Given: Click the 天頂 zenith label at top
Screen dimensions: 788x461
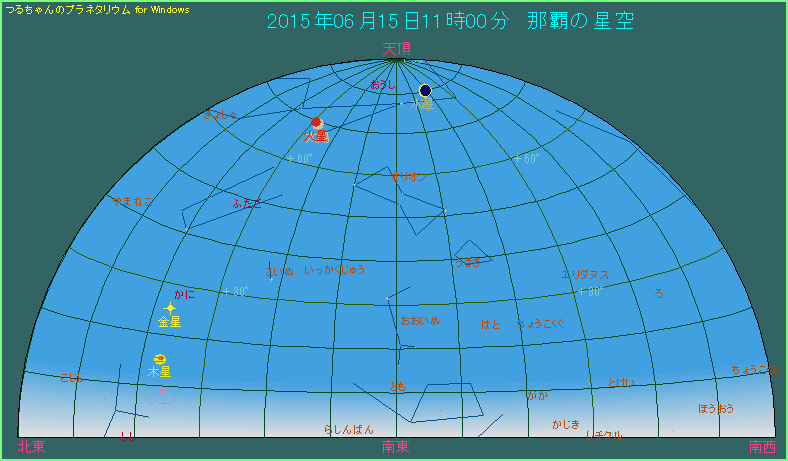Looking at the screenshot, I should click(396, 49).
